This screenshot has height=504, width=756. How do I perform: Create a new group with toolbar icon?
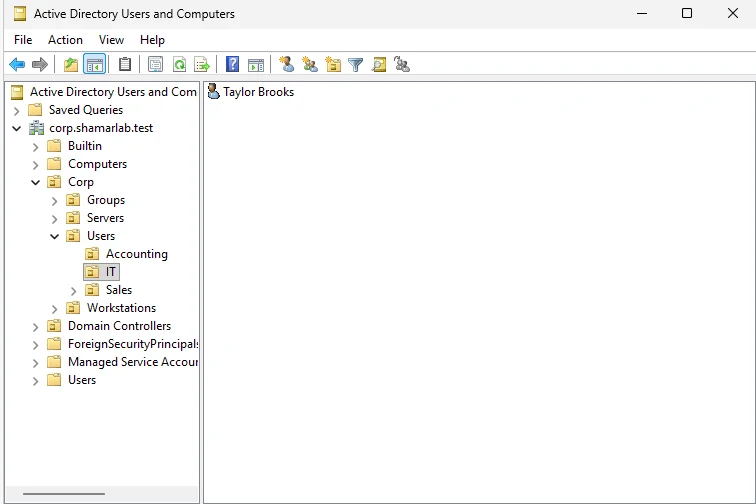(310, 64)
